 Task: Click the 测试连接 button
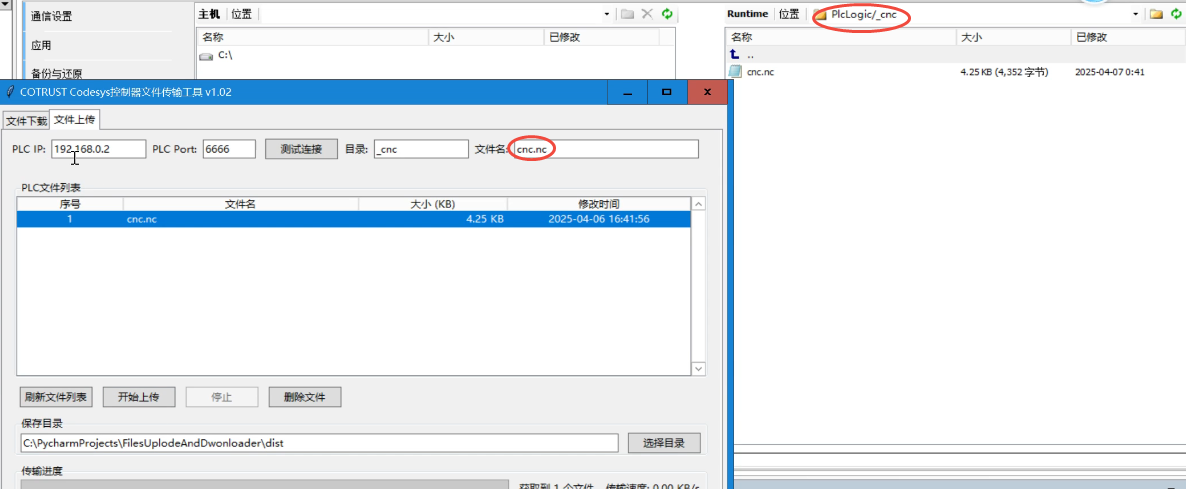pos(301,149)
